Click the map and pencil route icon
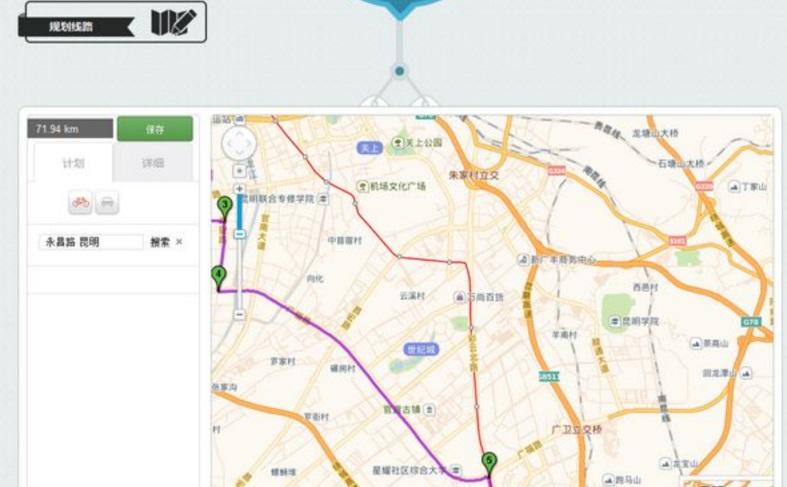787x487 pixels. point(174,22)
